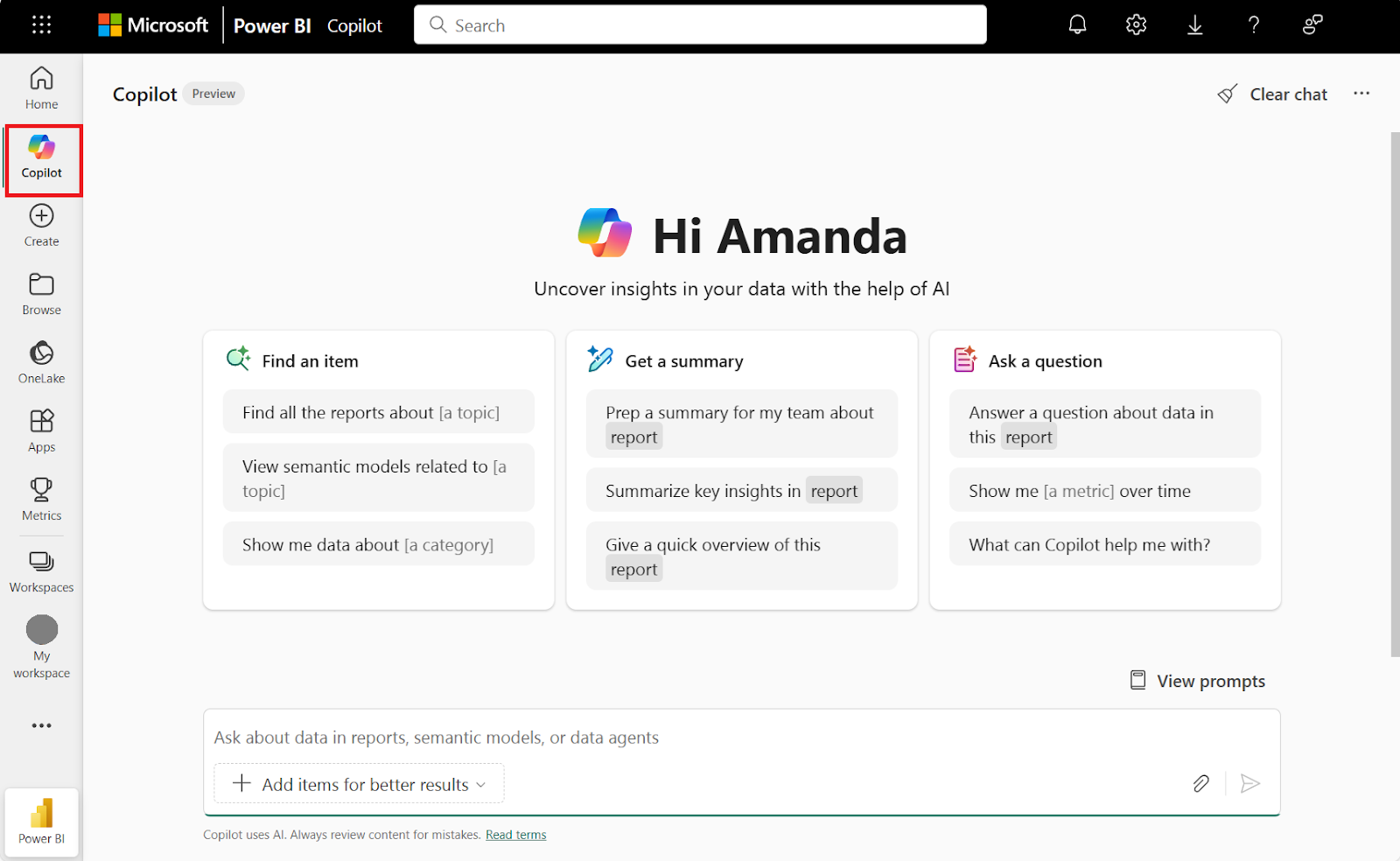Open Power BI settings gear
This screenshot has height=861, width=1400.
pos(1135,24)
